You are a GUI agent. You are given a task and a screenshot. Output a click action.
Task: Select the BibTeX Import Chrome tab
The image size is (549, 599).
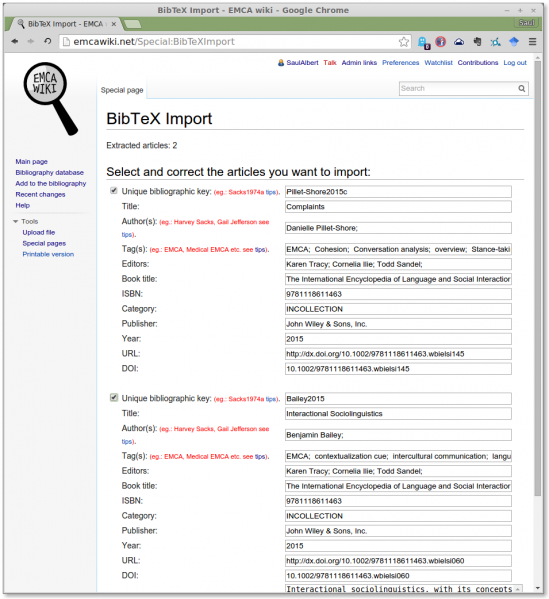65,24
